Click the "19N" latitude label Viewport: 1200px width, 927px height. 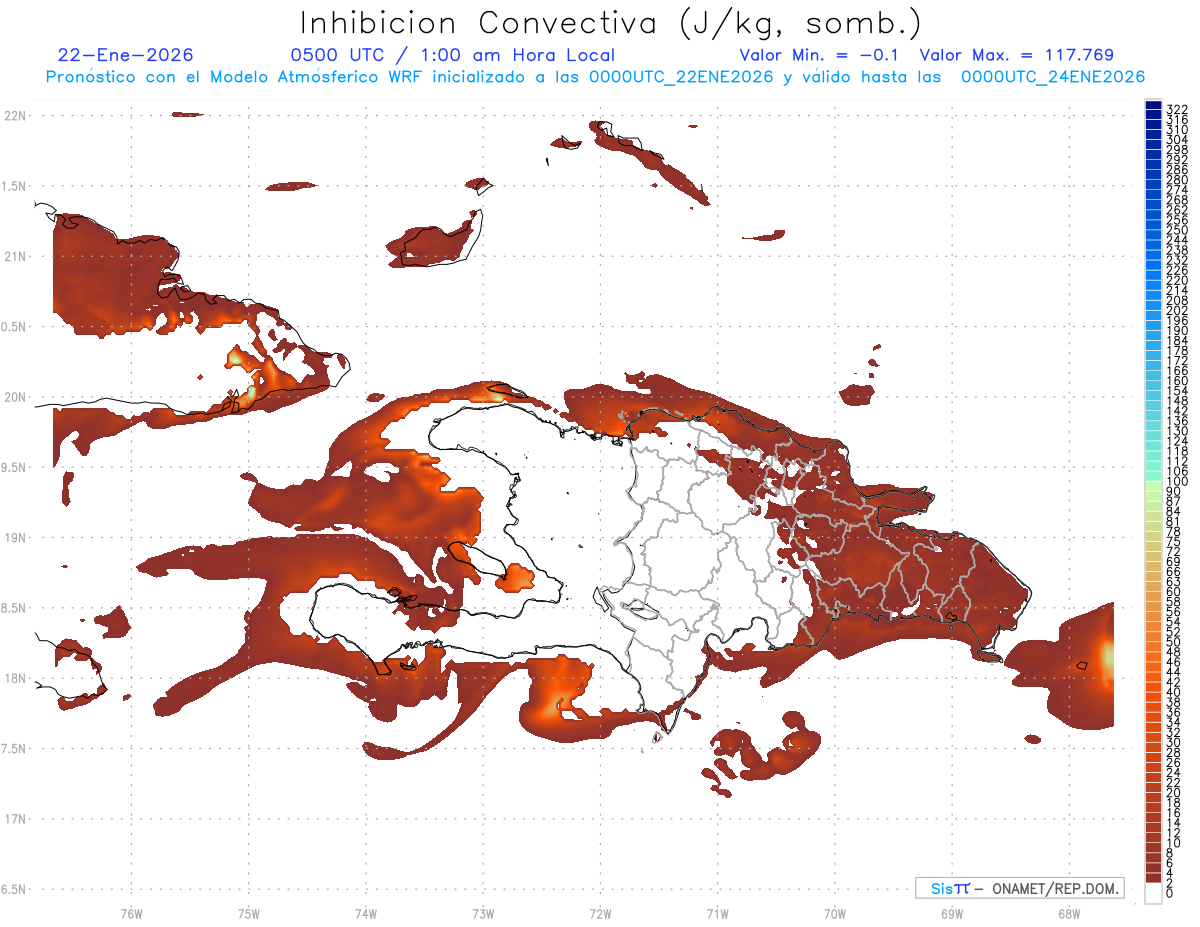tap(14, 537)
